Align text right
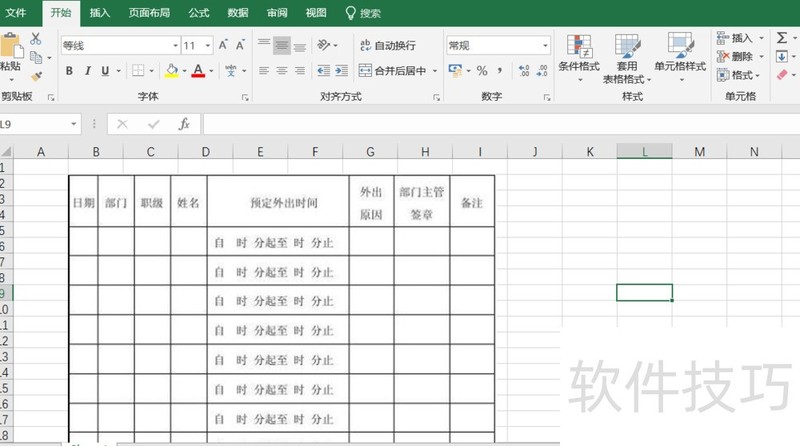 click(300, 70)
